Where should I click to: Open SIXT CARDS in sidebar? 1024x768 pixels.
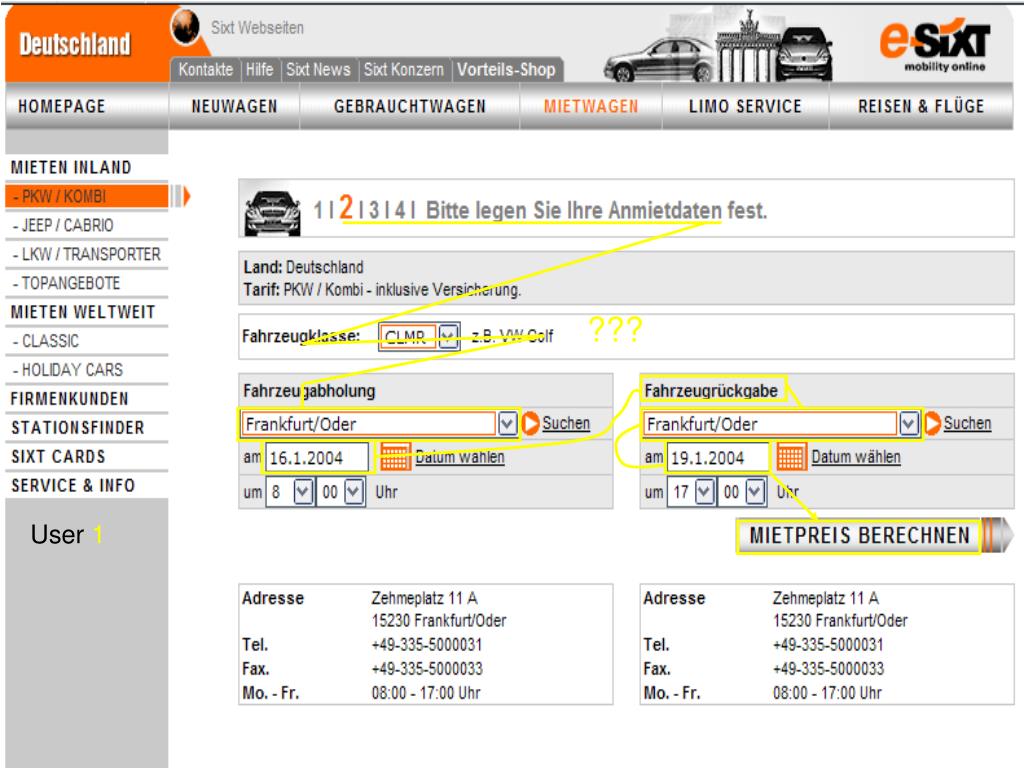[58, 456]
